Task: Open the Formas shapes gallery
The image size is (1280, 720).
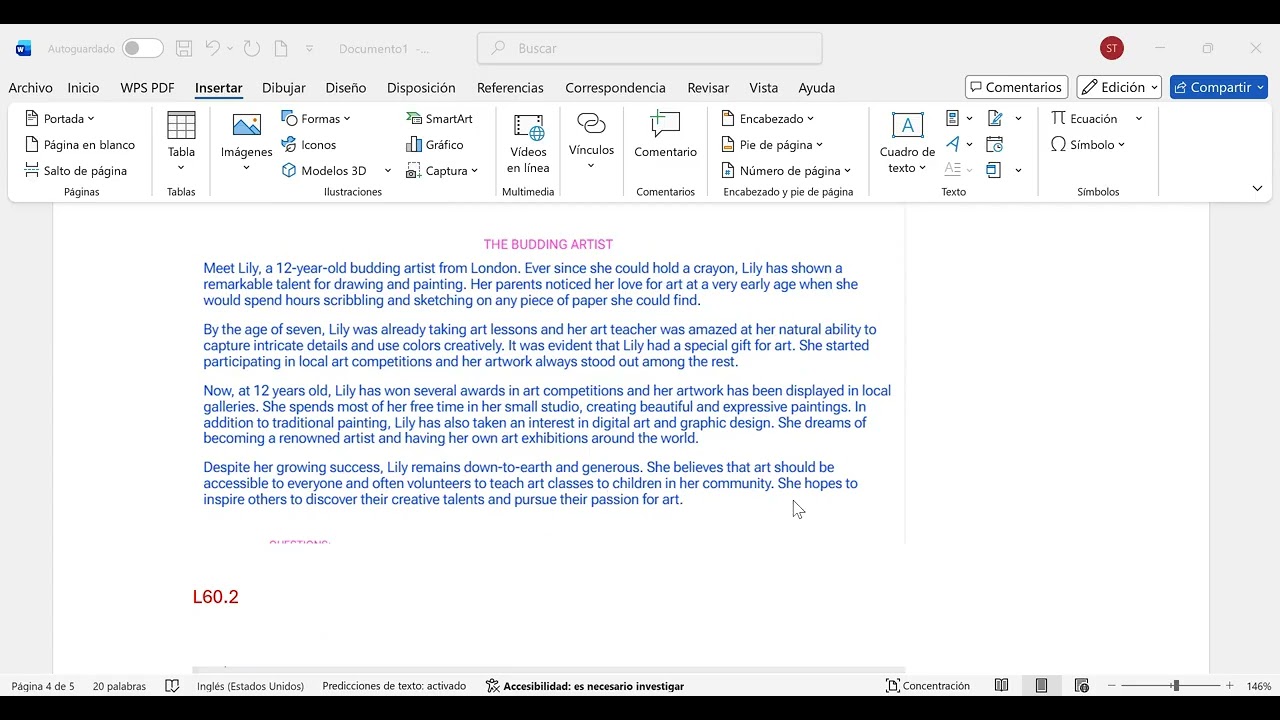Action: (316, 118)
